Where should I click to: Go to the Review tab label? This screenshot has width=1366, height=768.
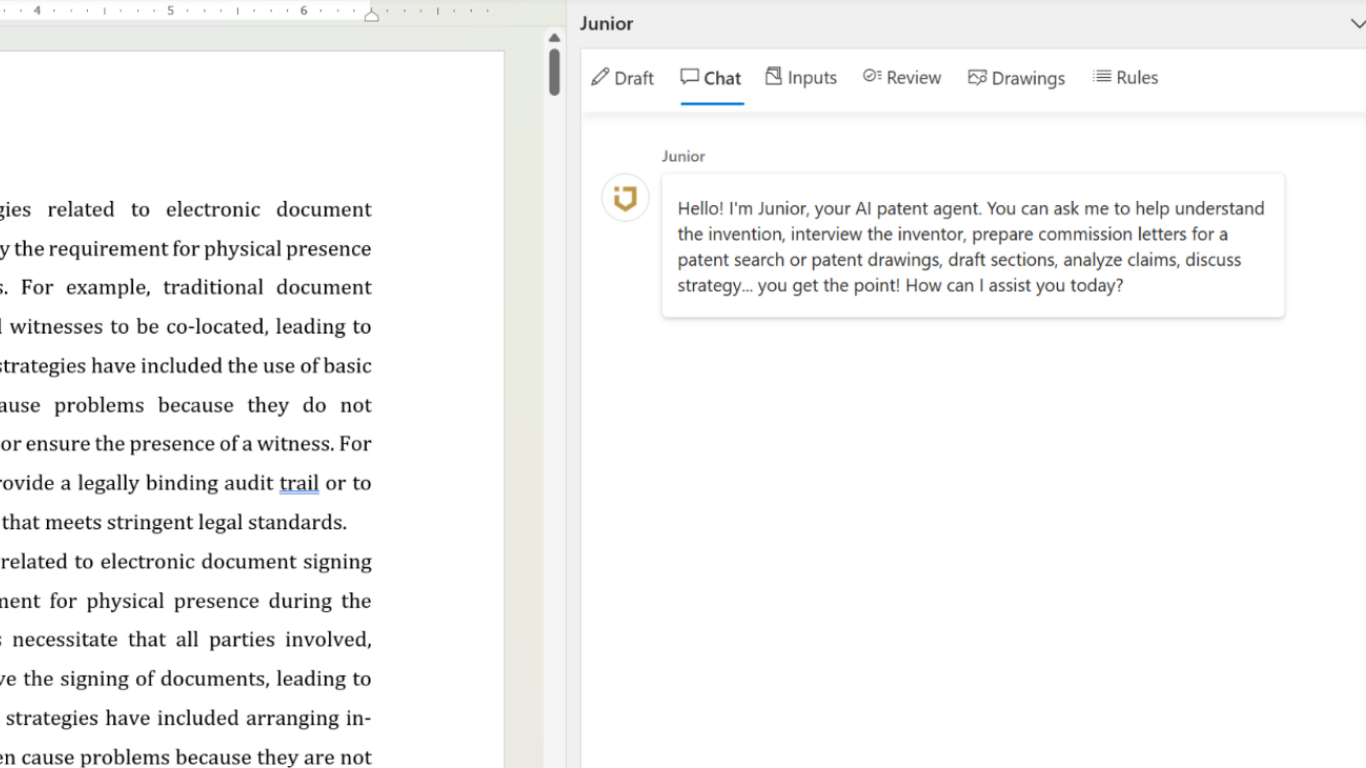click(913, 78)
